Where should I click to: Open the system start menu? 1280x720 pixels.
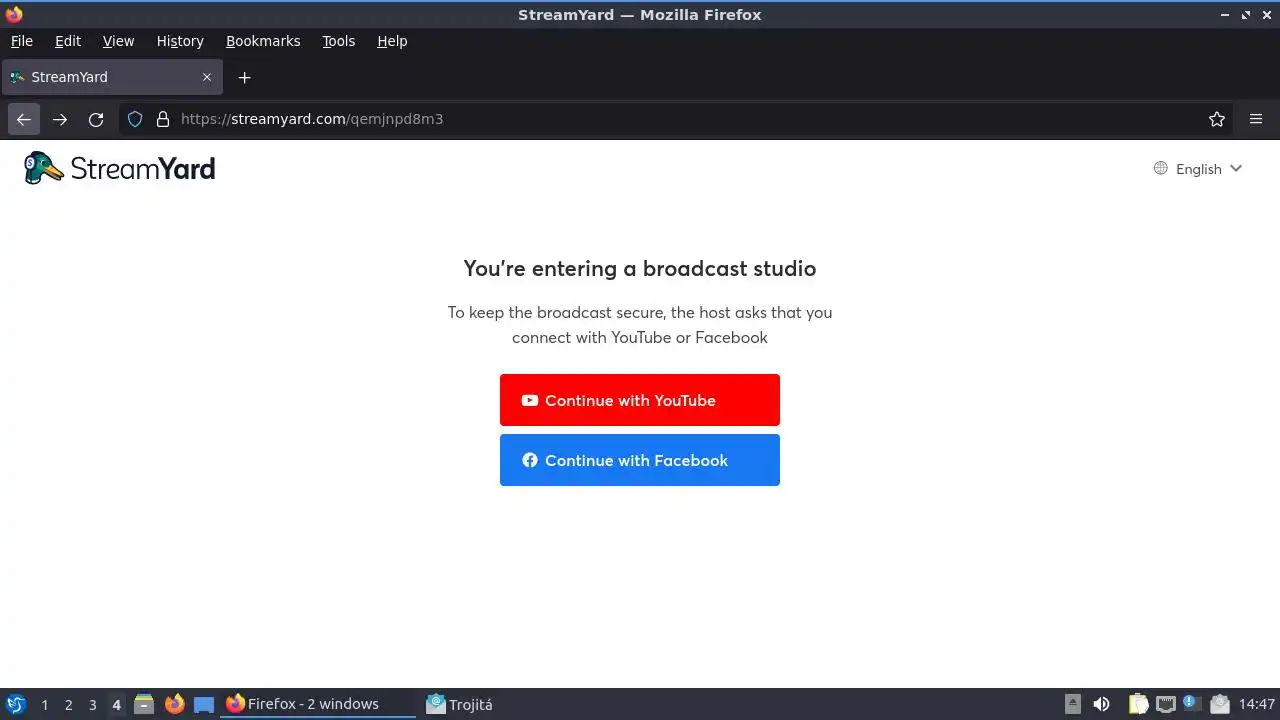(x=16, y=704)
